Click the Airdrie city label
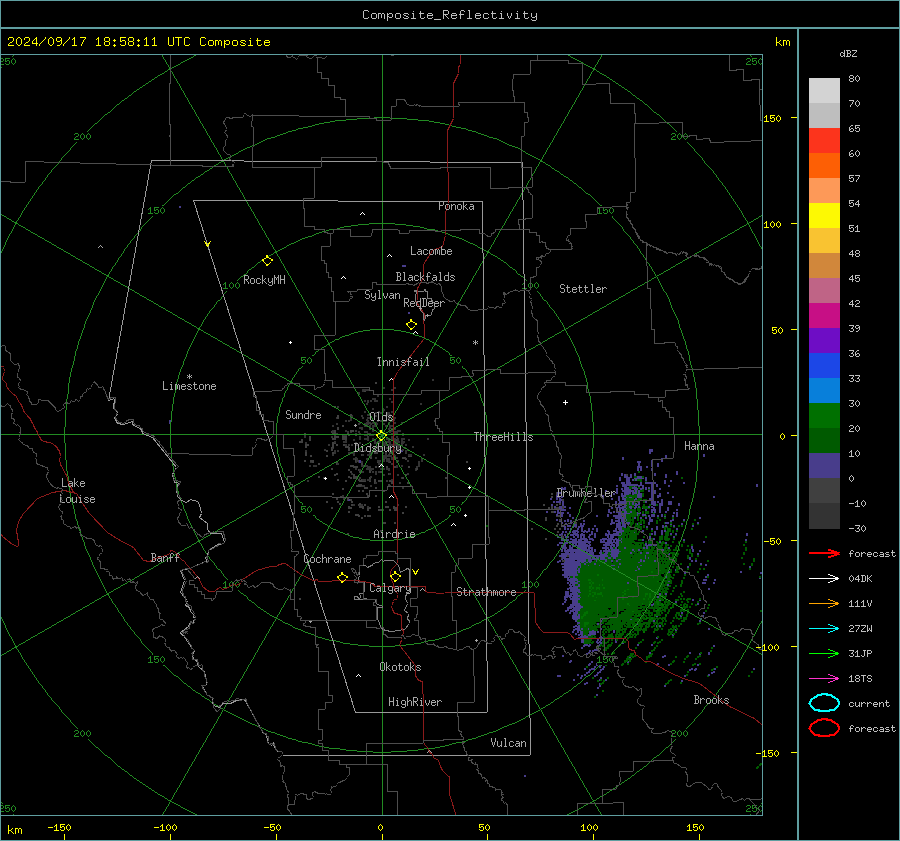The width and height of the screenshot is (900, 841). point(394,534)
